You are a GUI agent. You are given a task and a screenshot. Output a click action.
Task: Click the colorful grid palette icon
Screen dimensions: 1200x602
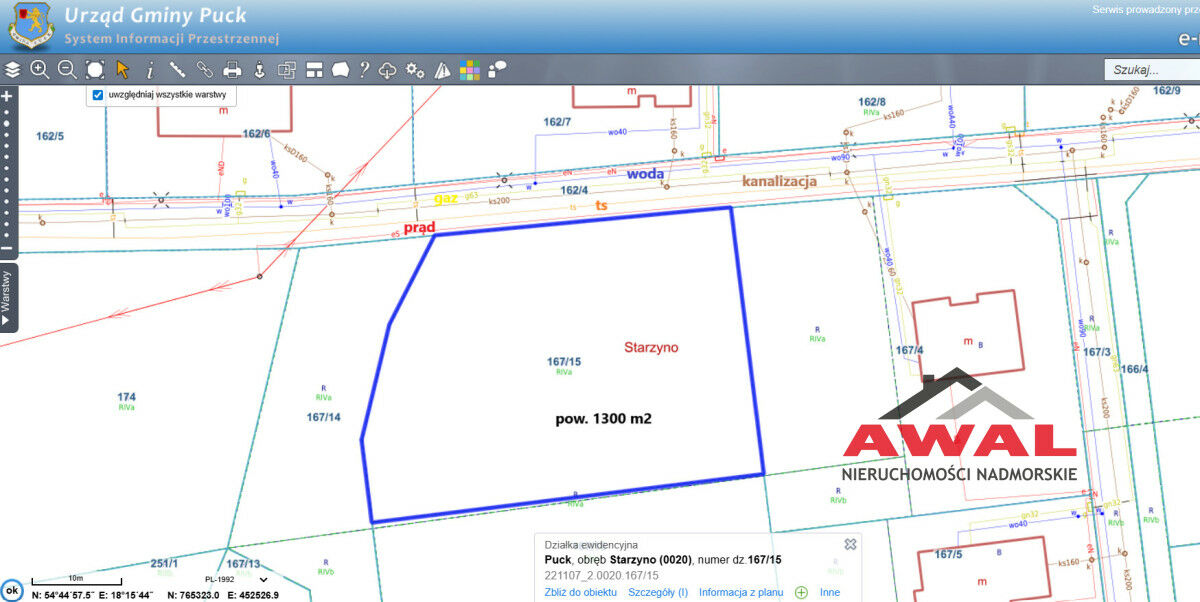[x=469, y=69]
